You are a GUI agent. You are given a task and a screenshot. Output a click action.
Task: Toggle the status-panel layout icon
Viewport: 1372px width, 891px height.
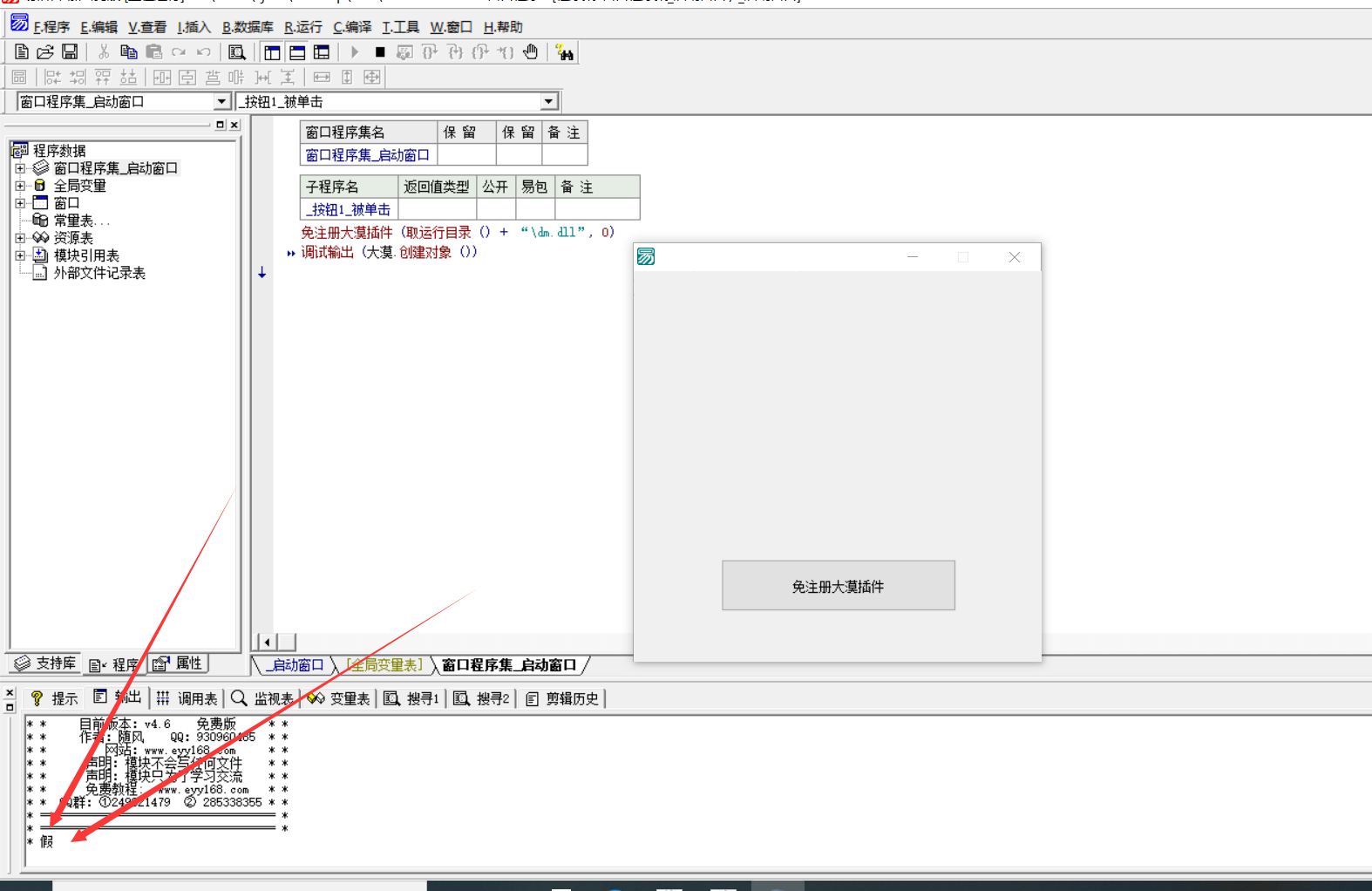[297, 52]
